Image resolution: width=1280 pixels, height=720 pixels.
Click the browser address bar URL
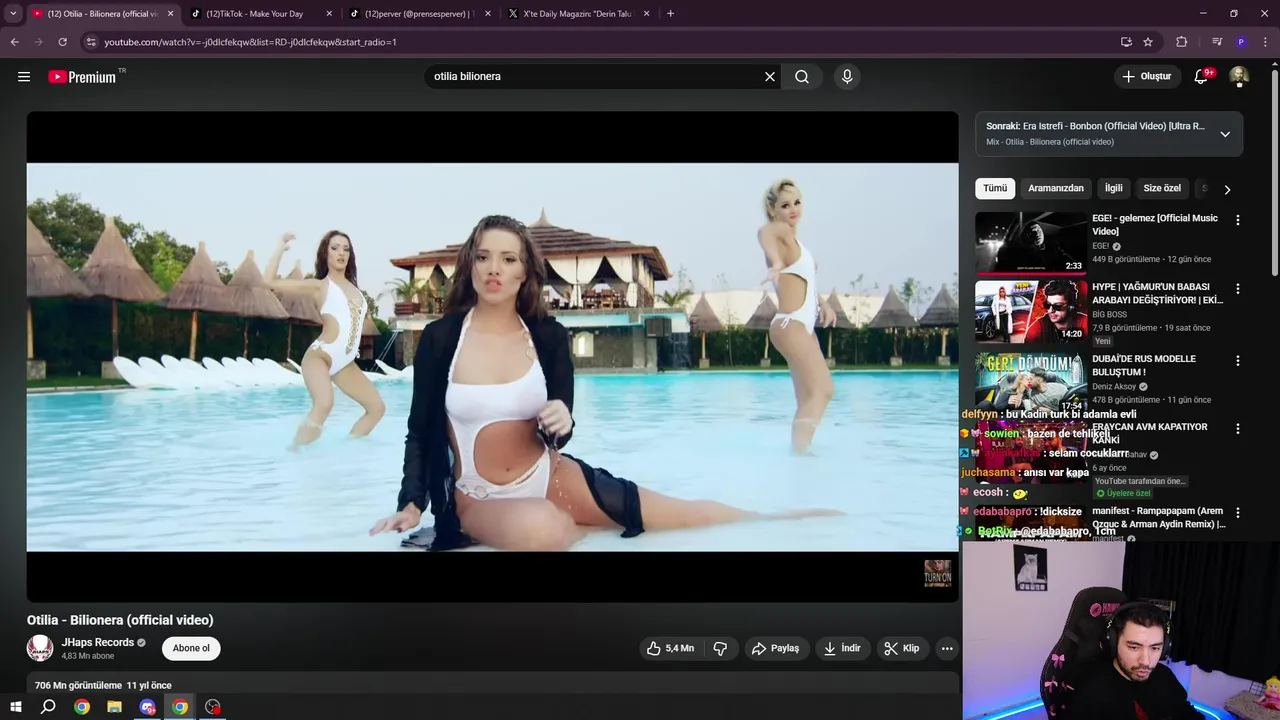pos(250,42)
